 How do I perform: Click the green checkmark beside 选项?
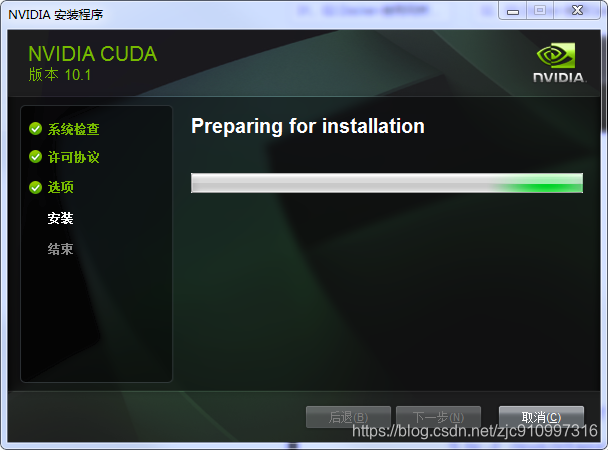(35, 188)
